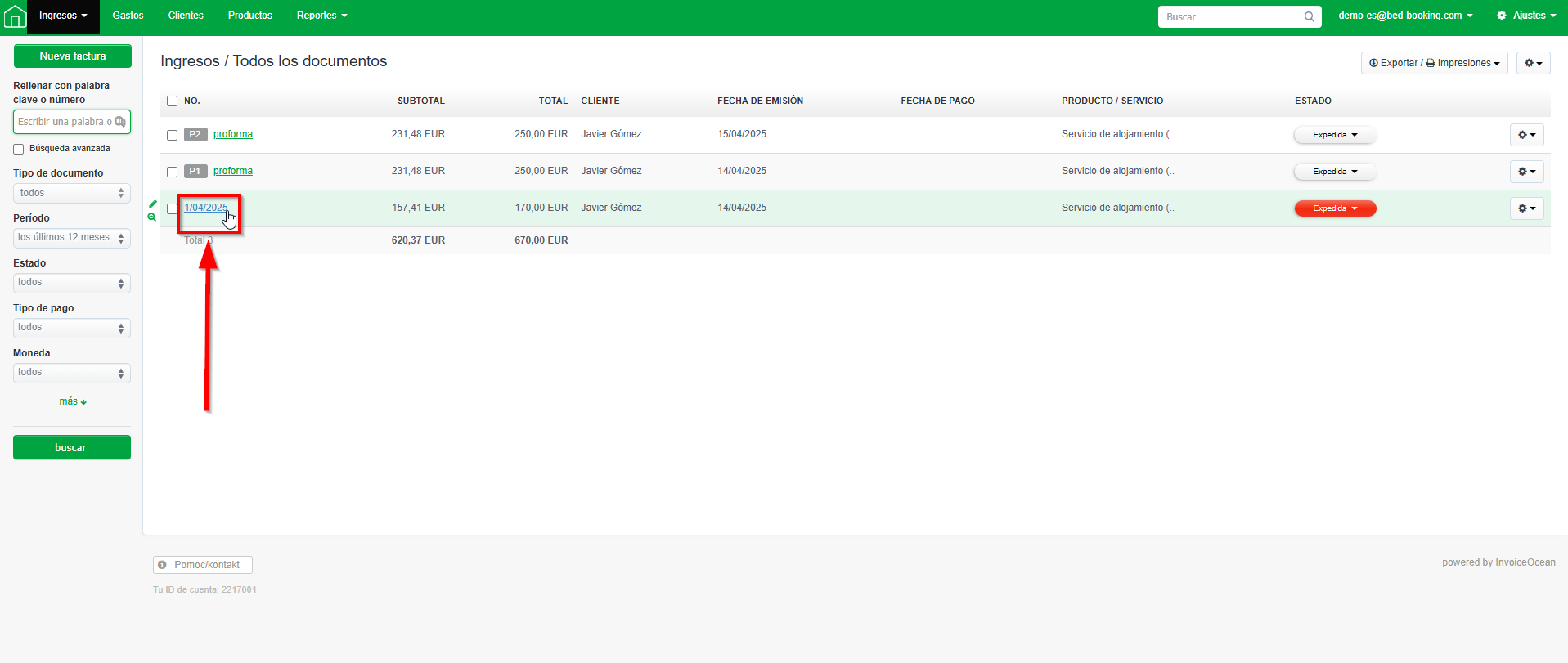Screen dimensions: 1568x663
Task: Check the P2 proforma row checkbox
Action: 172,135
